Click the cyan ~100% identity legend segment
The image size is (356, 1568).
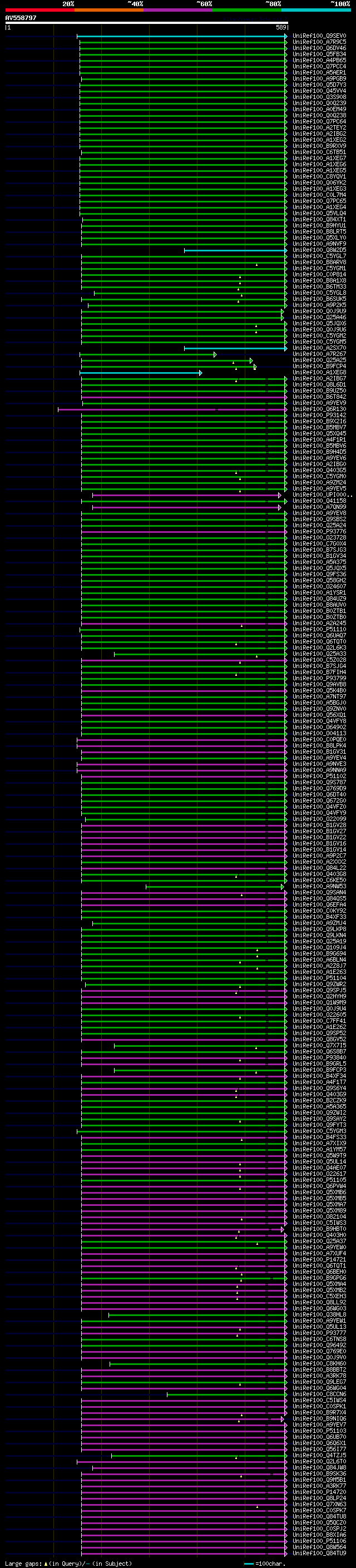[x=317, y=10]
